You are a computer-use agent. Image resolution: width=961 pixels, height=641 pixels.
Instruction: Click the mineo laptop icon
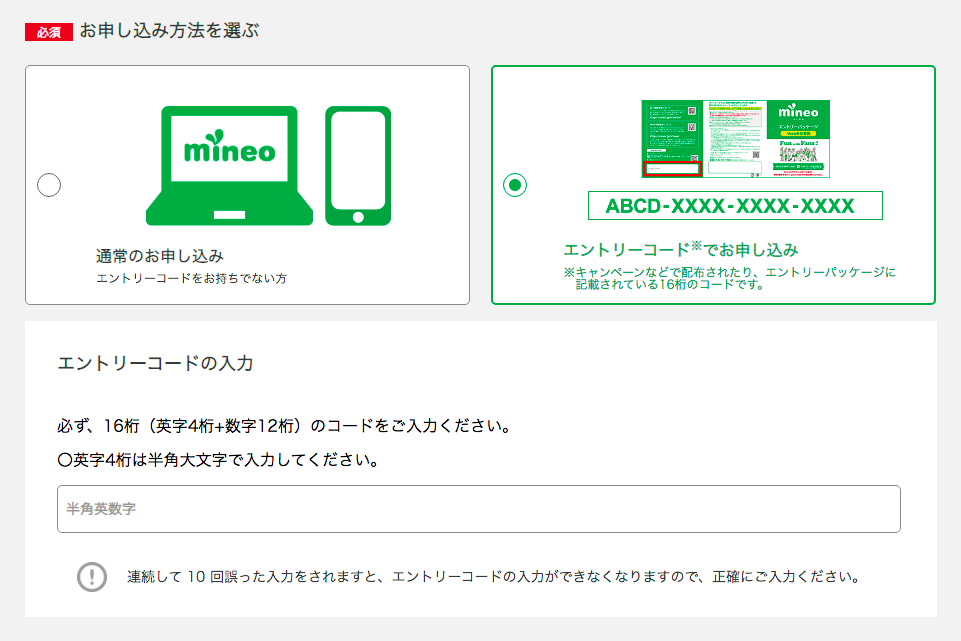click(x=229, y=165)
